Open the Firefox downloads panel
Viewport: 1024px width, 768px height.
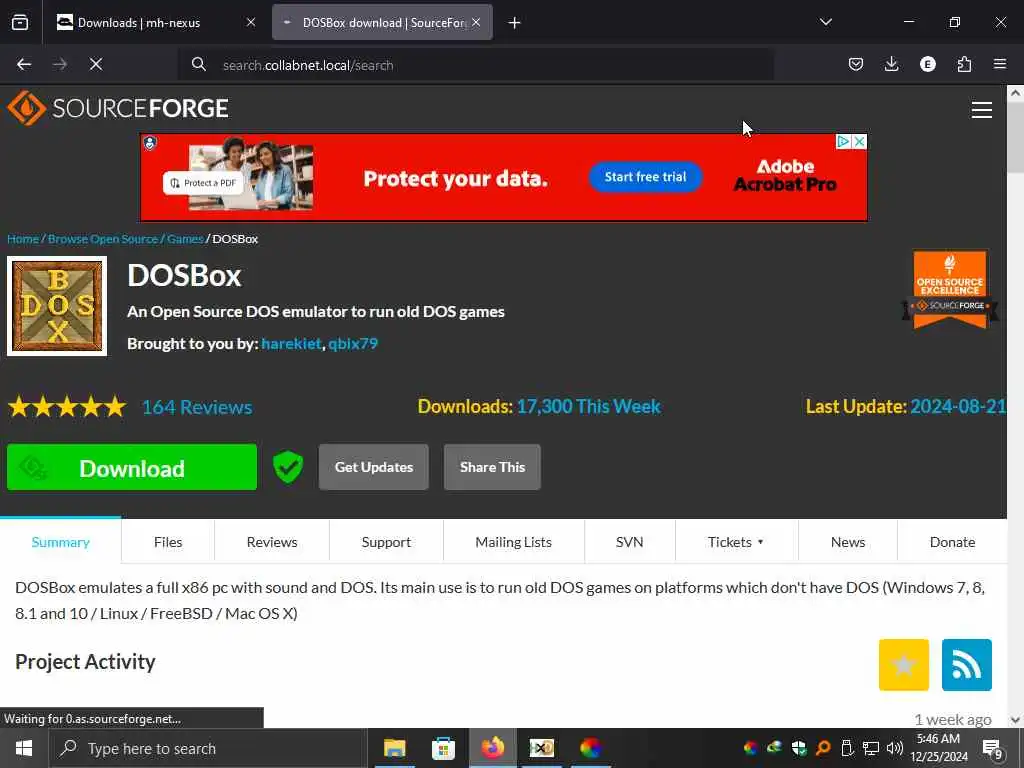(x=891, y=64)
